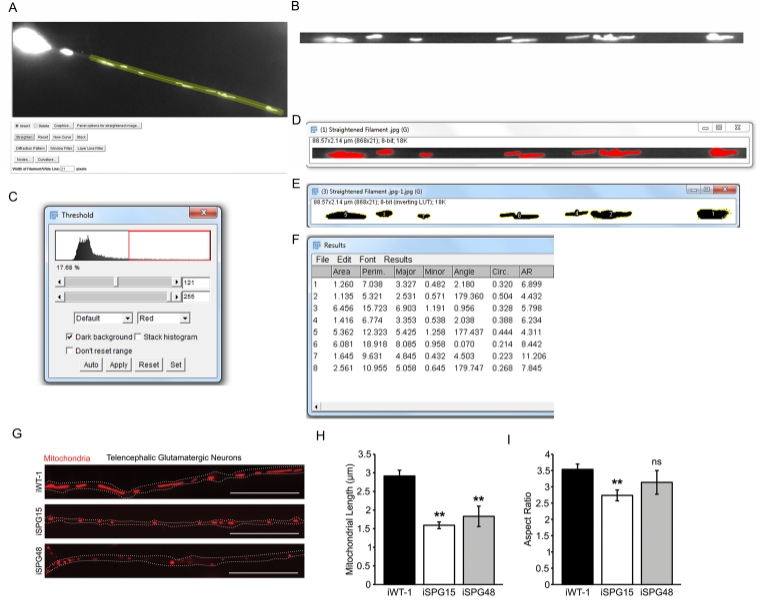Click the Results horizontal scrollbar left arrow

tap(317, 407)
